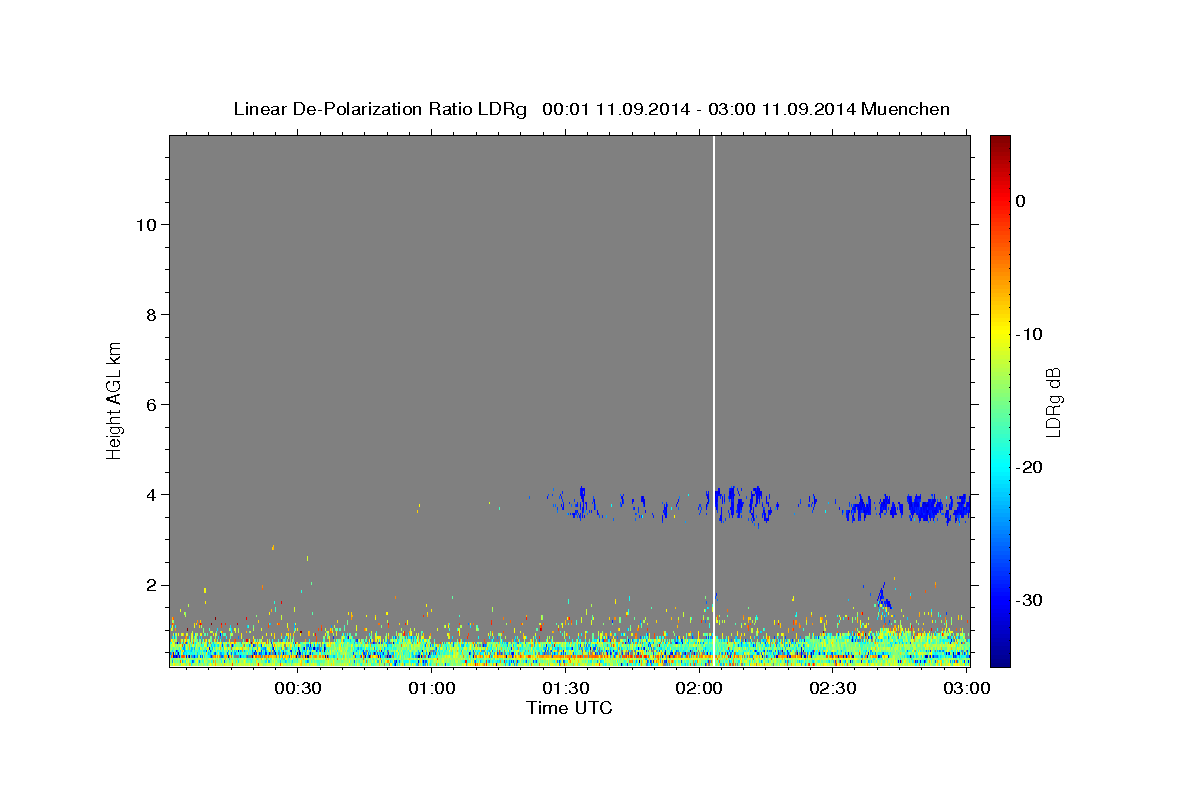Screen dimensions: 1200x800
Task: Click the dark red top of the colorbar
Action: [1000, 143]
